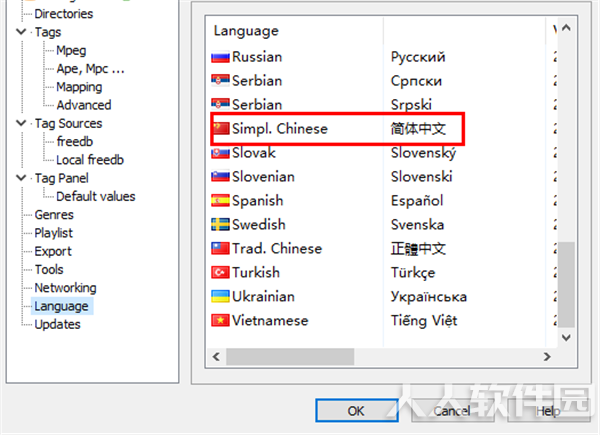
Task: Click the Spanish flag icon
Action: click(220, 200)
